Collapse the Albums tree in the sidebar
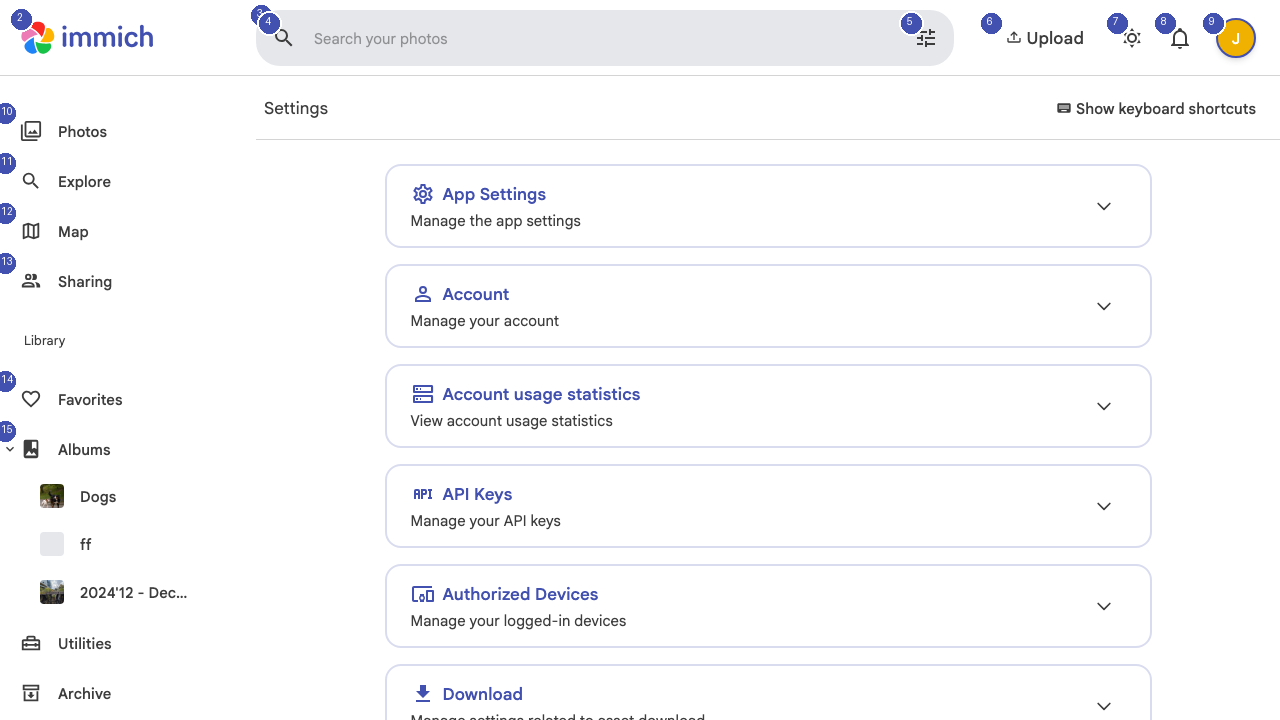 tap(10, 449)
